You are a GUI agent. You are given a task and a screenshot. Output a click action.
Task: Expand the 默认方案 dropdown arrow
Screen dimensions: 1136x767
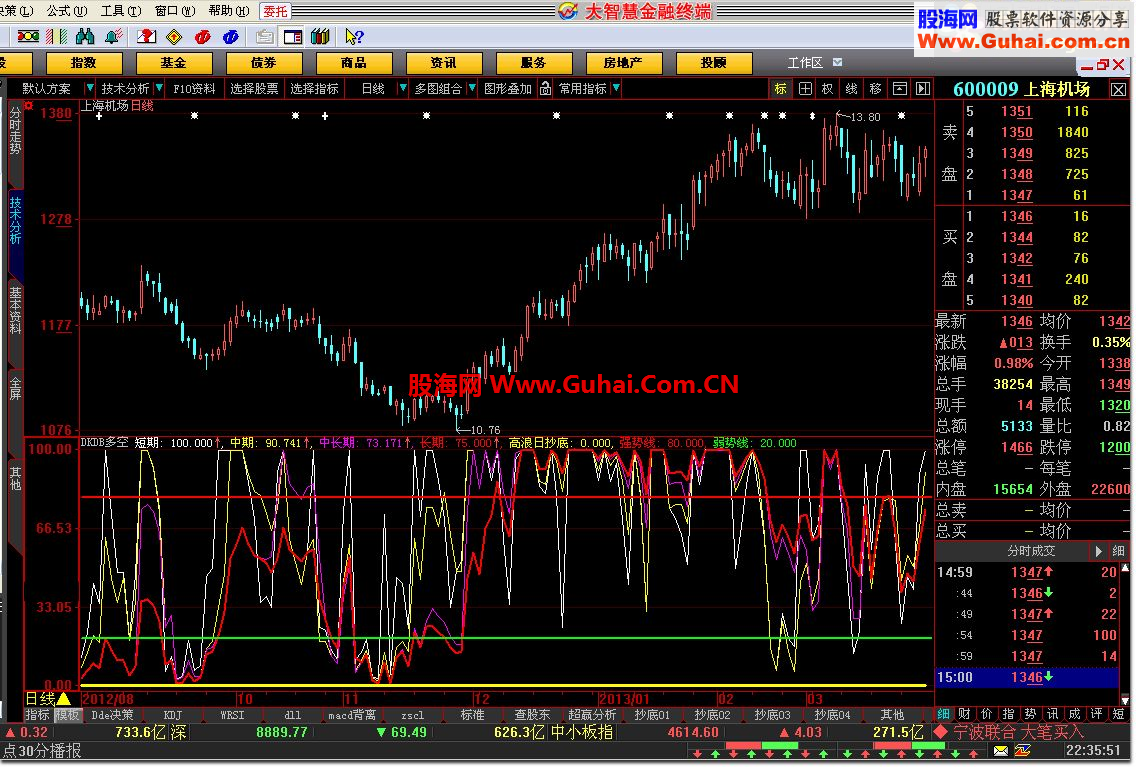pyautogui.click(x=89, y=88)
